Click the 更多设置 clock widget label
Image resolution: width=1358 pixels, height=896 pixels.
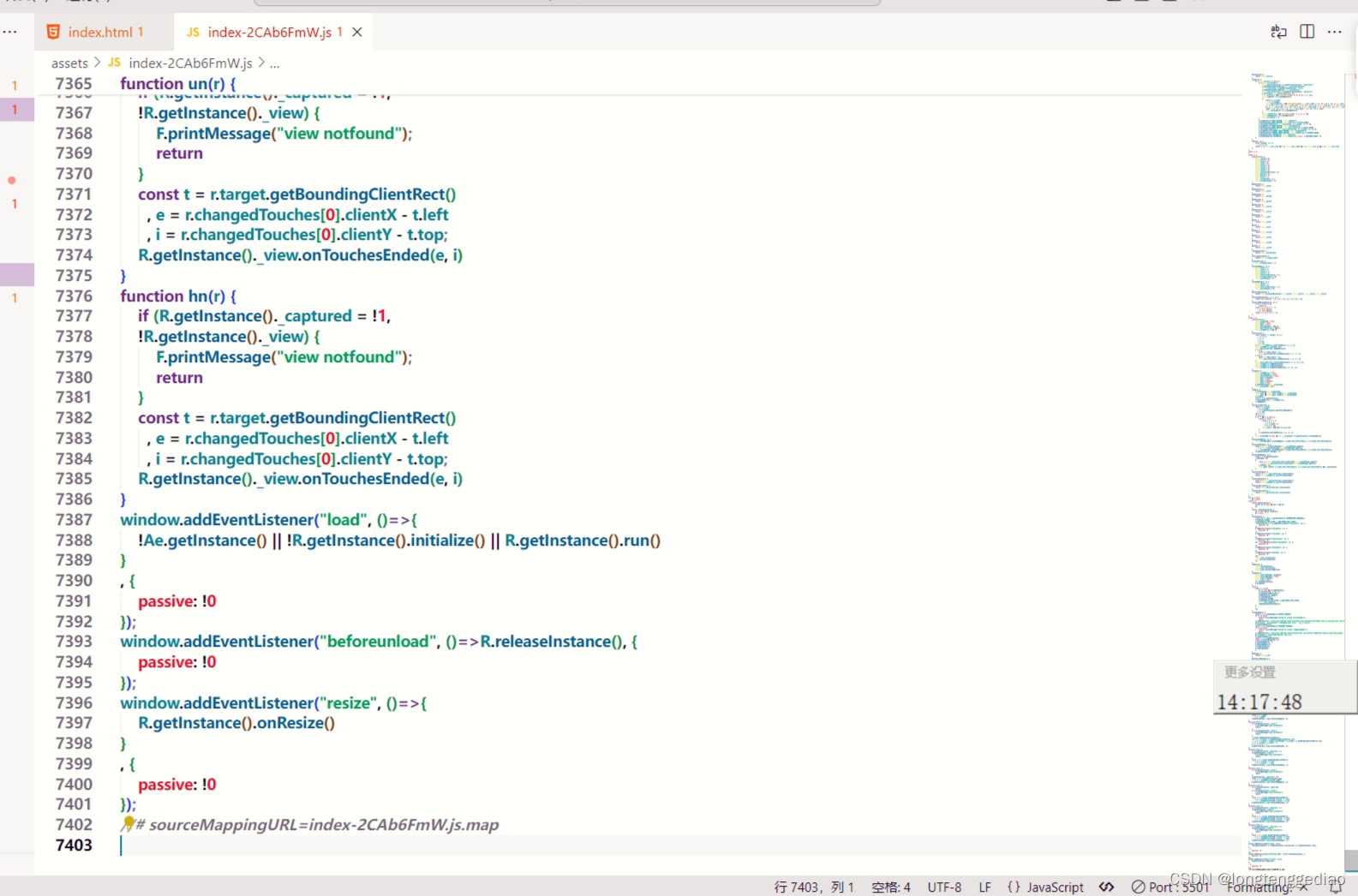[1250, 672]
